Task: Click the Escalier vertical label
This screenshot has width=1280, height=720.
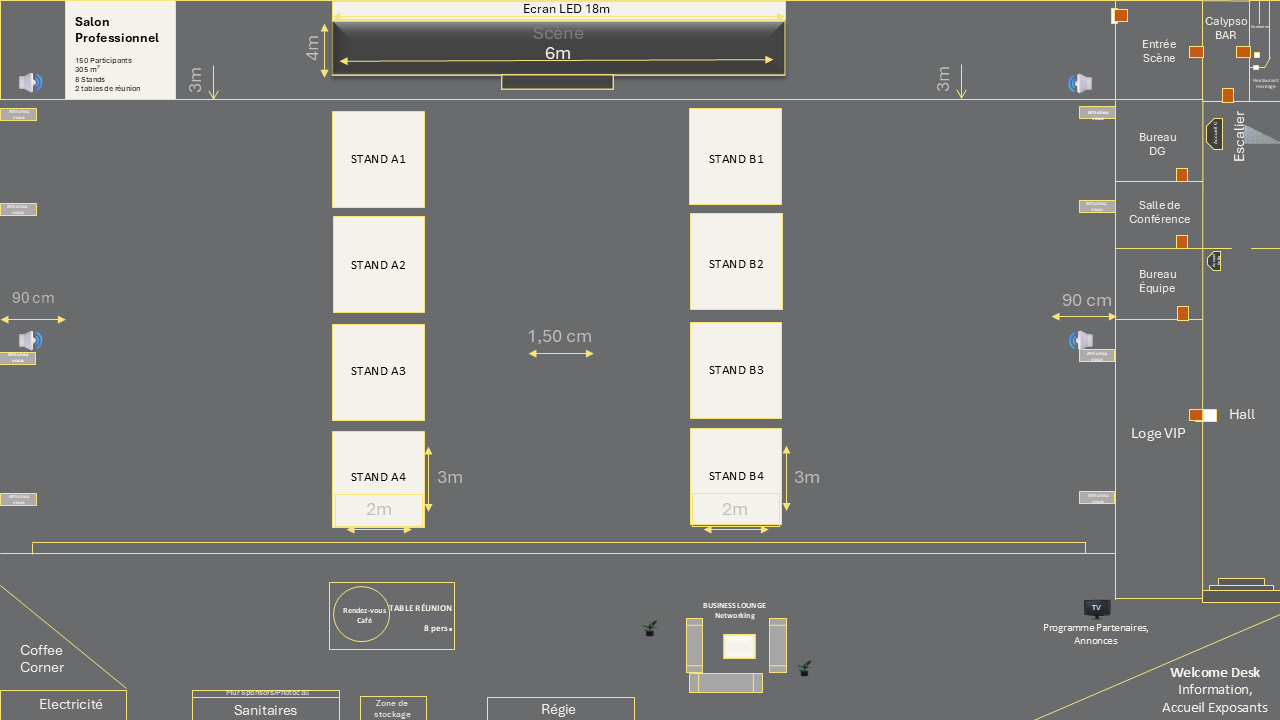Action: tap(1240, 136)
